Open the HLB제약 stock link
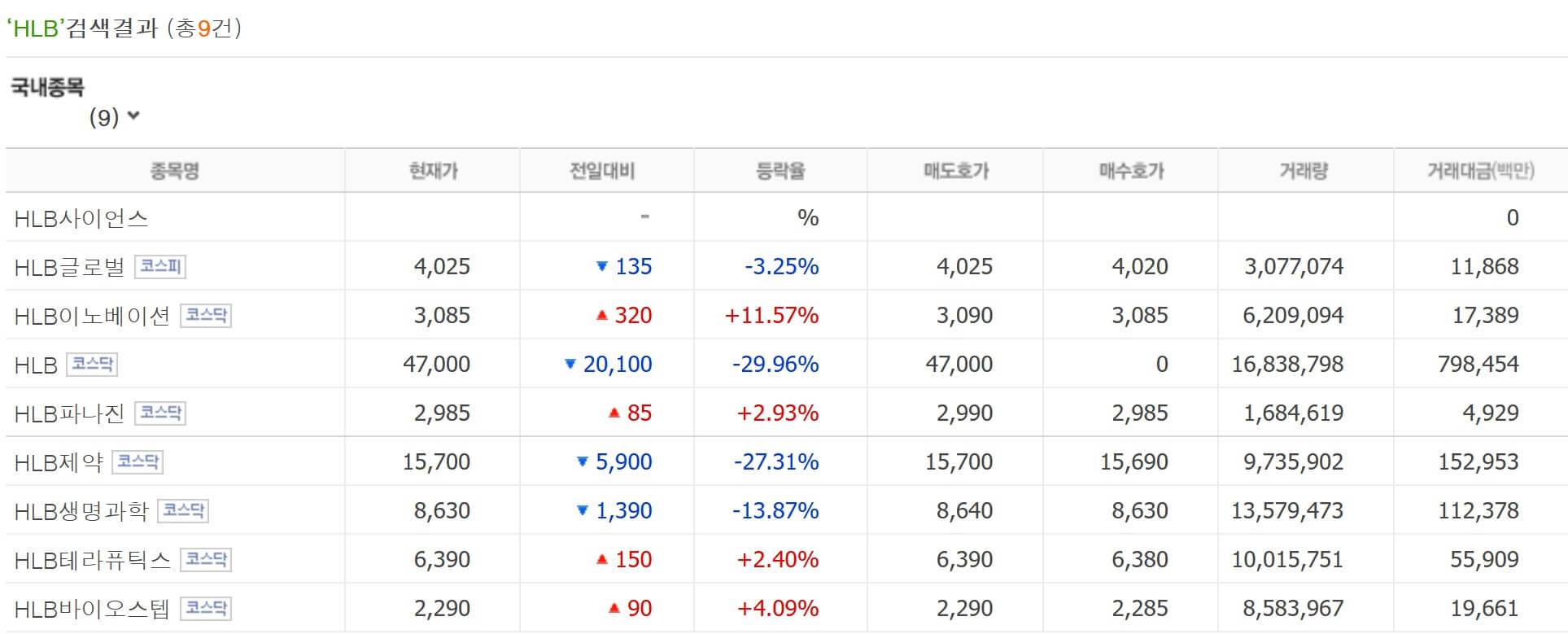 (x=59, y=462)
